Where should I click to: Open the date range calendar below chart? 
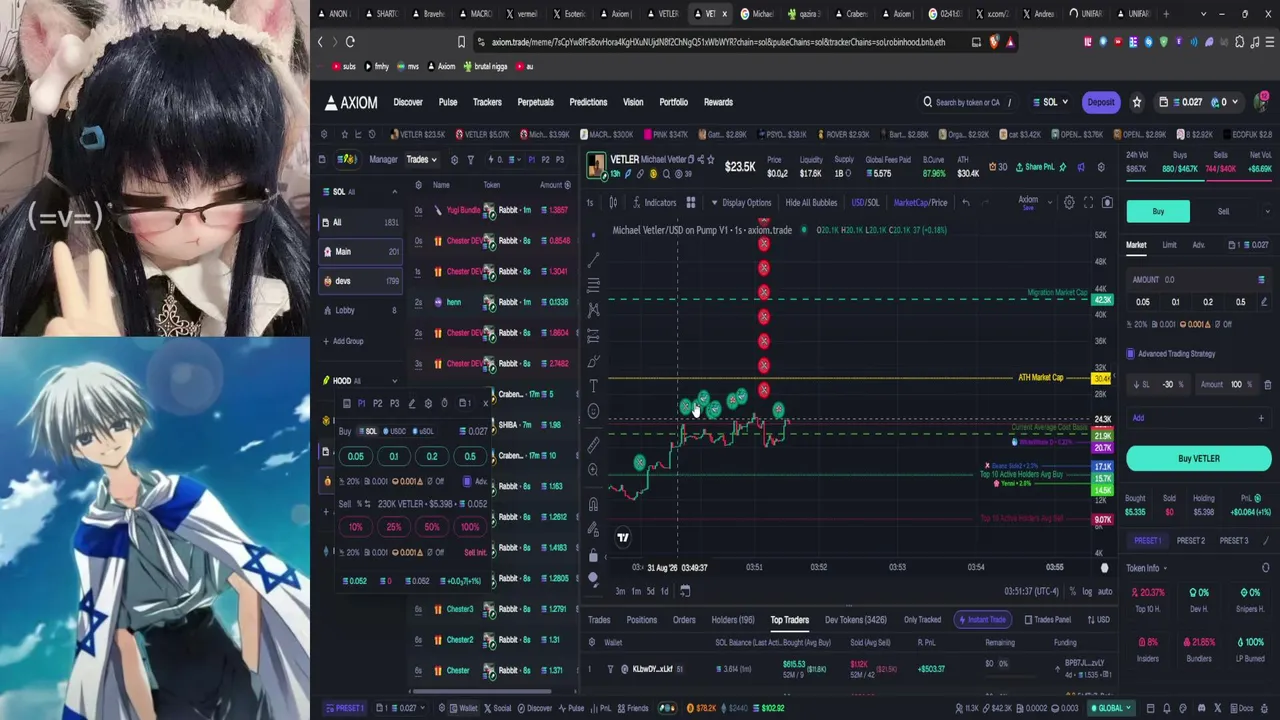pyautogui.click(x=685, y=591)
